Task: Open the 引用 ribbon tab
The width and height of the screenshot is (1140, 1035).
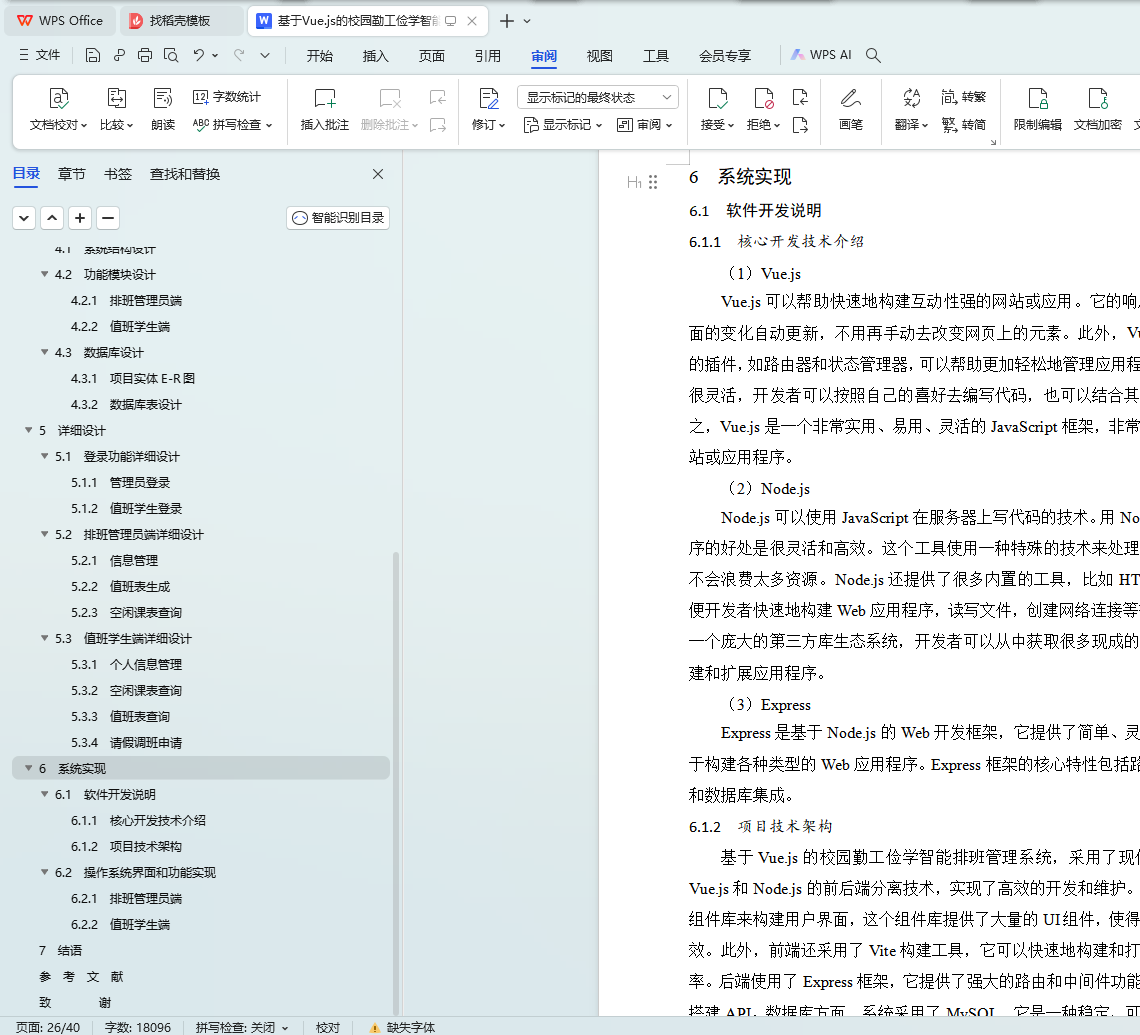Action: click(x=487, y=56)
